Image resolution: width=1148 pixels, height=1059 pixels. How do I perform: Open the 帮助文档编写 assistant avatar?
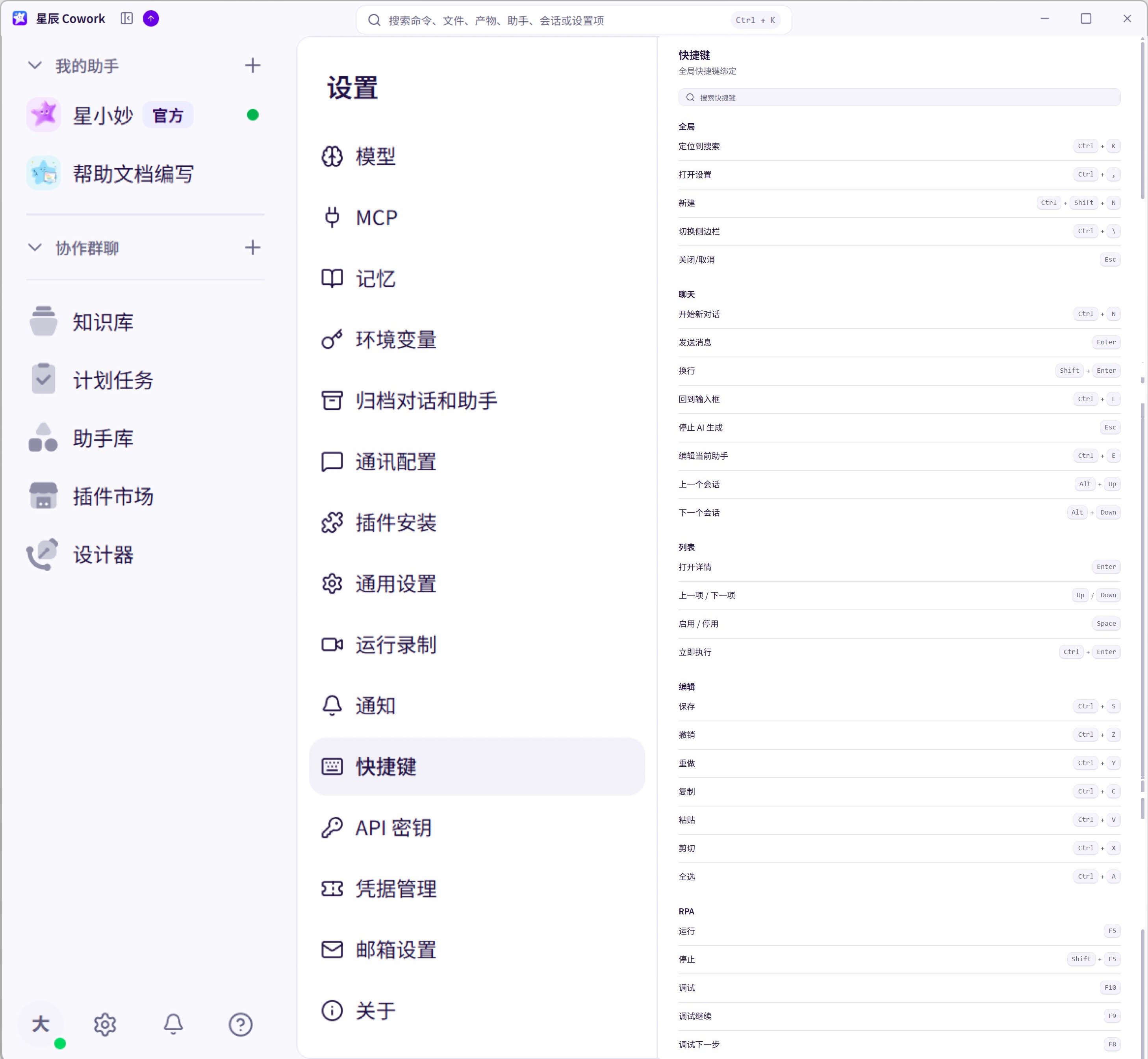point(44,173)
